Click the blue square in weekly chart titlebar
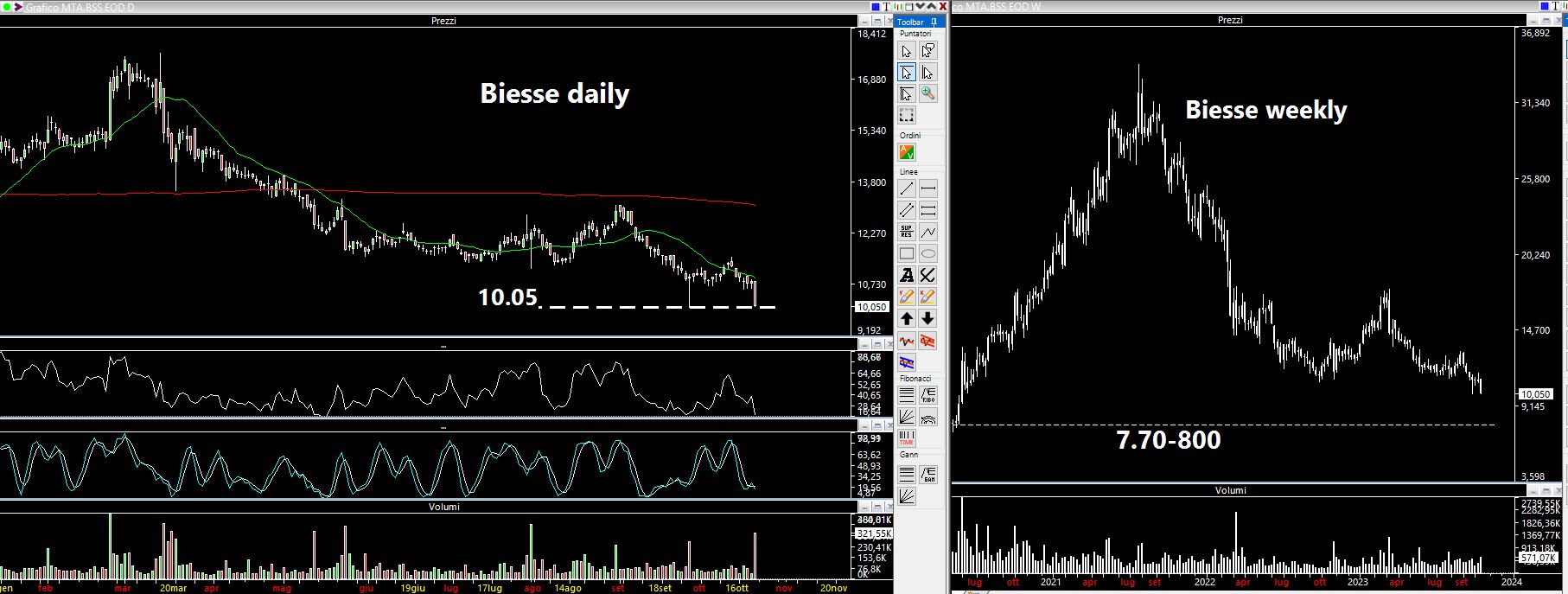This screenshot has width=1568, height=594. tap(1546, 7)
